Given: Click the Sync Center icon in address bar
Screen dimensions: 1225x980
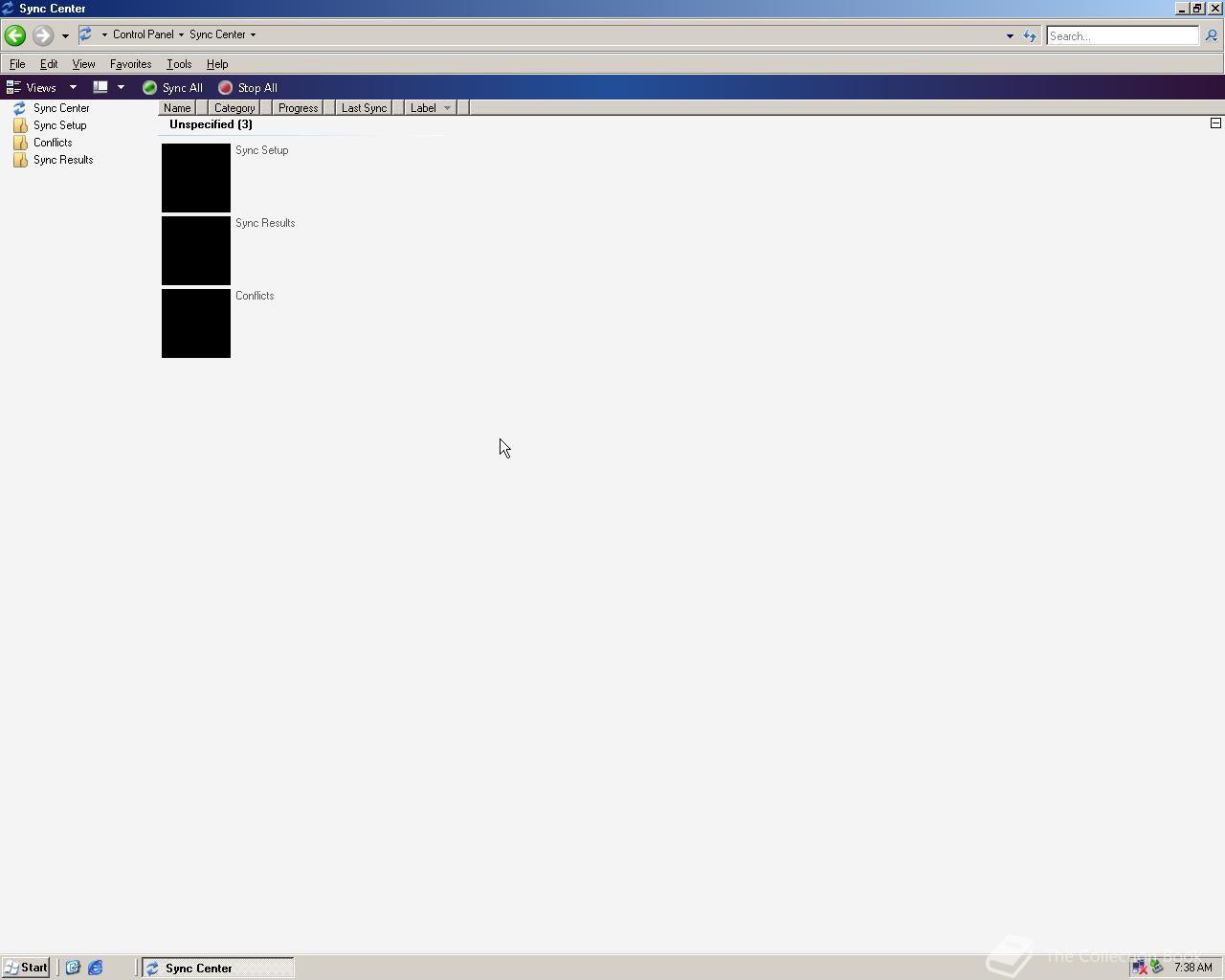Looking at the screenshot, I should tap(85, 34).
